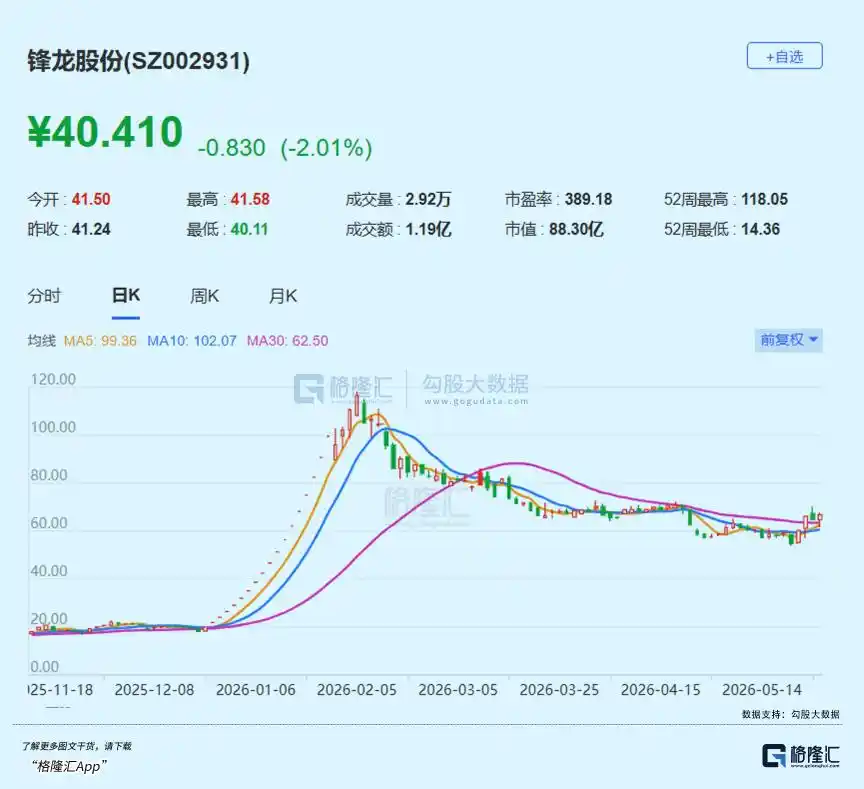Image resolution: width=864 pixels, height=789 pixels.
Task: Click 52周最低 value 14.36
Action: point(760,229)
